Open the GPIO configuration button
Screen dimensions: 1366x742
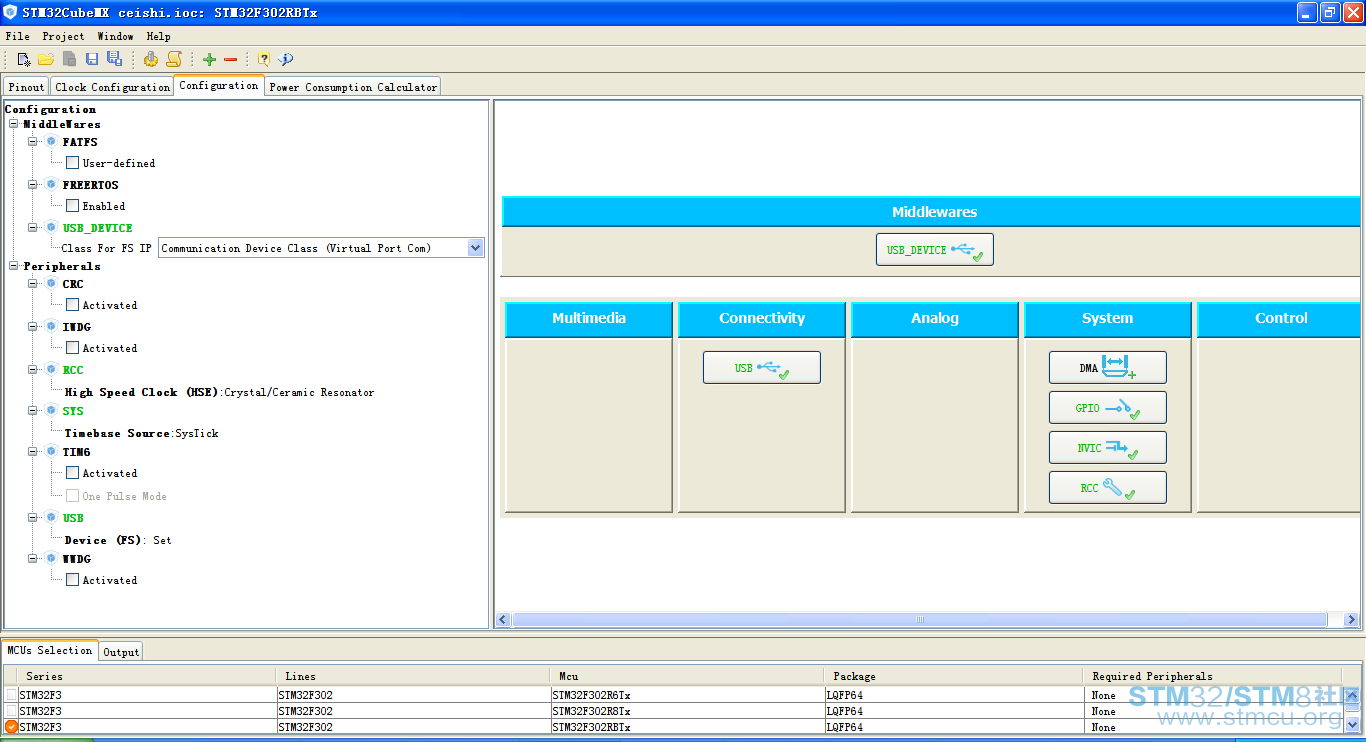tap(1108, 408)
